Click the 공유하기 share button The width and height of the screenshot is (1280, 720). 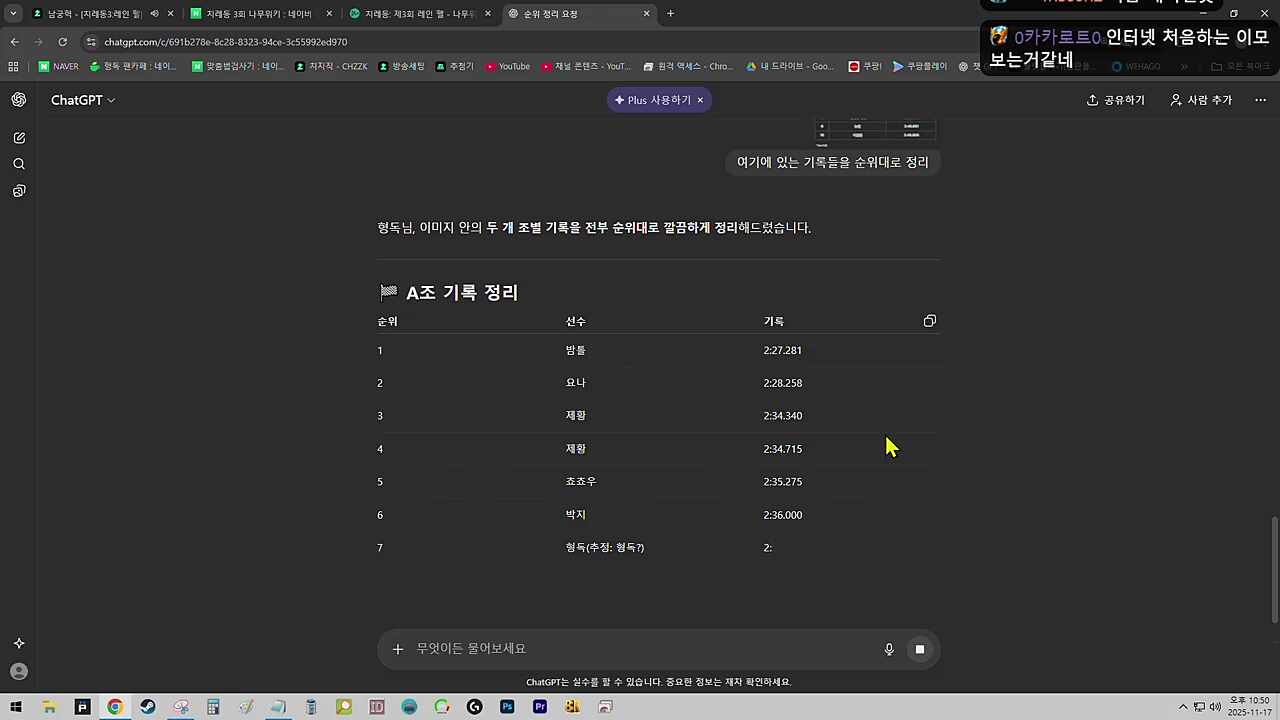[1115, 99]
